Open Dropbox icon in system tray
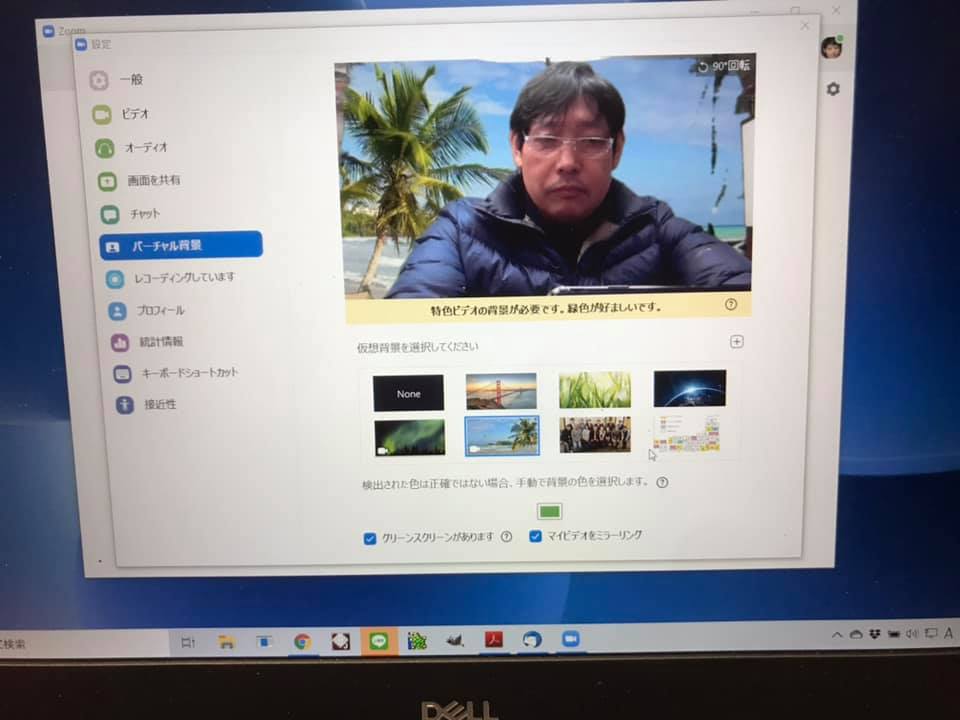This screenshot has width=960, height=720. [875, 634]
